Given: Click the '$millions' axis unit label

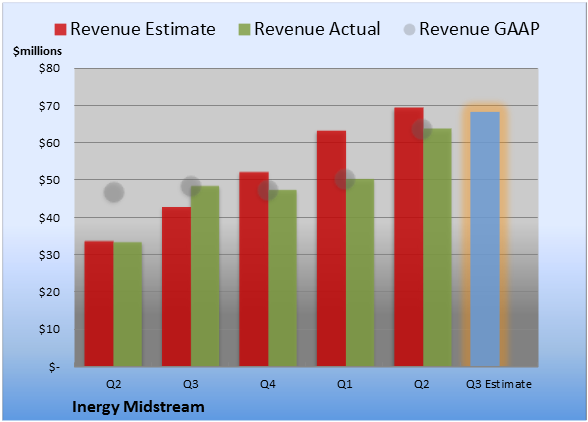Looking at the screenshot, I should [x=37, y=51].
